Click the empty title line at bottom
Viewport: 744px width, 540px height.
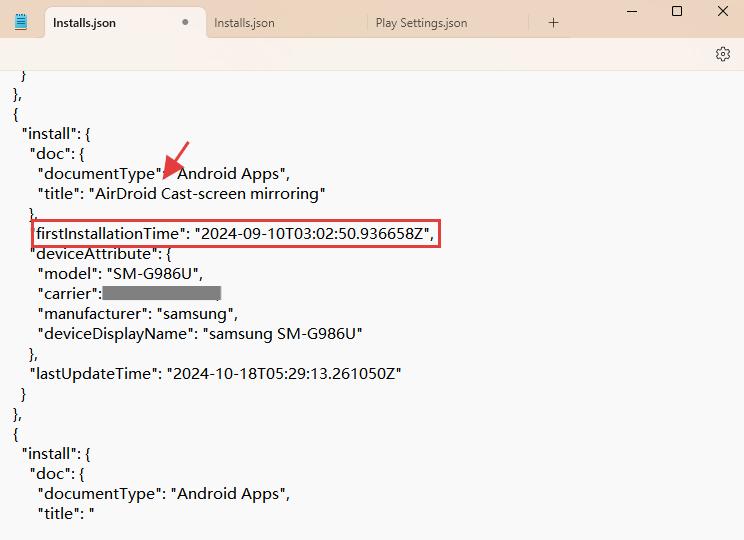coord(66,514)
